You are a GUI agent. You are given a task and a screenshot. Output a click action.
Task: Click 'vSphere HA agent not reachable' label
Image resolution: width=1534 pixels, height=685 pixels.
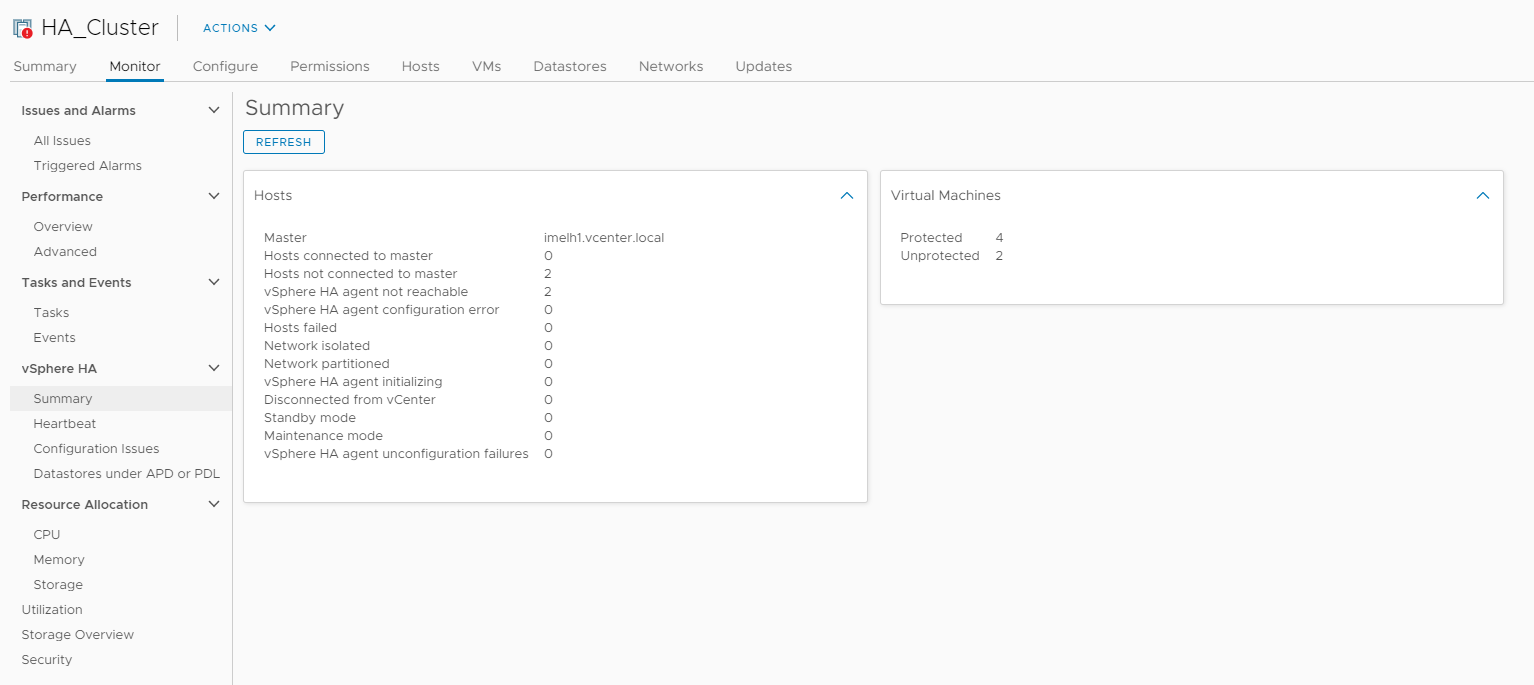(366, 292)
